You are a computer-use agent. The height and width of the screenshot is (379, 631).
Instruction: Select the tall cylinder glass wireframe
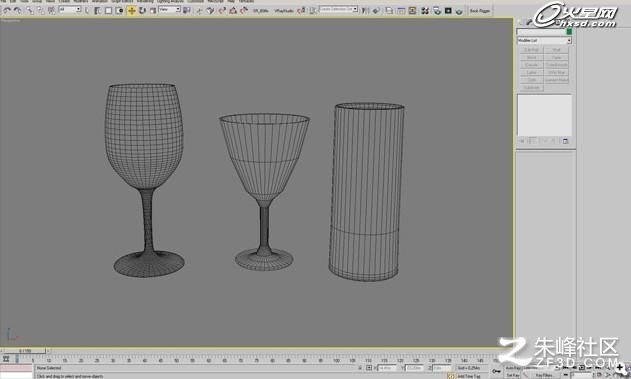click(366, 192)
